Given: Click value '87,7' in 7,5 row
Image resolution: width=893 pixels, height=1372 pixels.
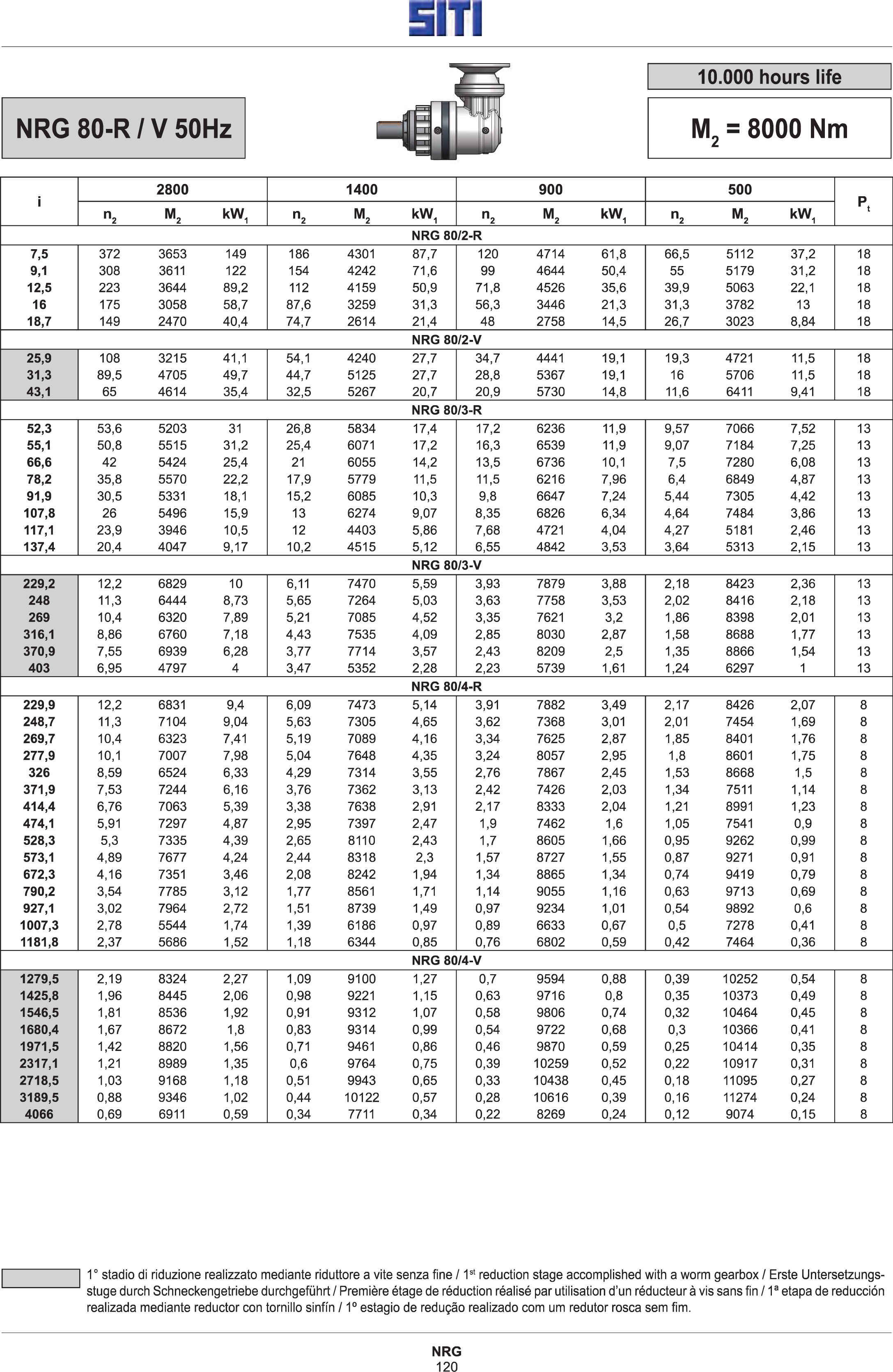Looking at the screenshot, I should (x=424, y=254).
